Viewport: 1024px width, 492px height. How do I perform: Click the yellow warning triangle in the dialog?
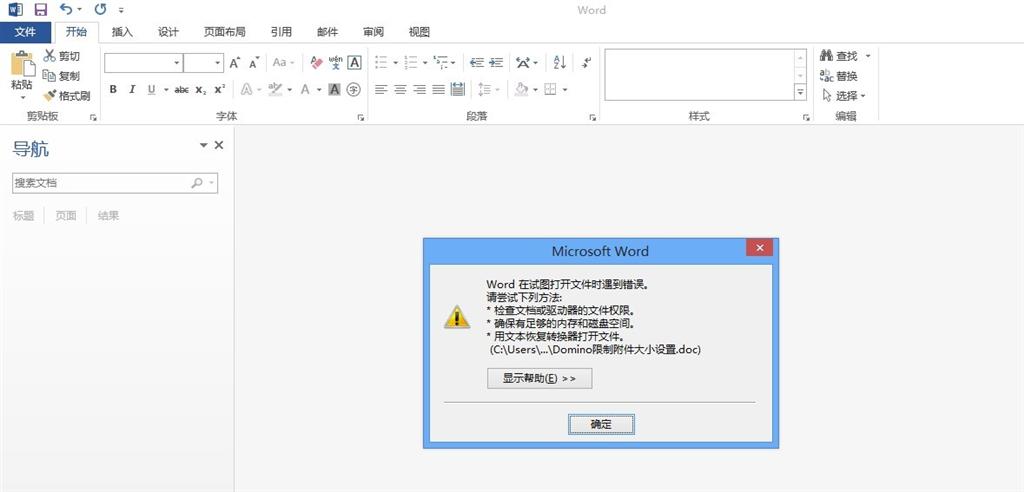(457, 317)
